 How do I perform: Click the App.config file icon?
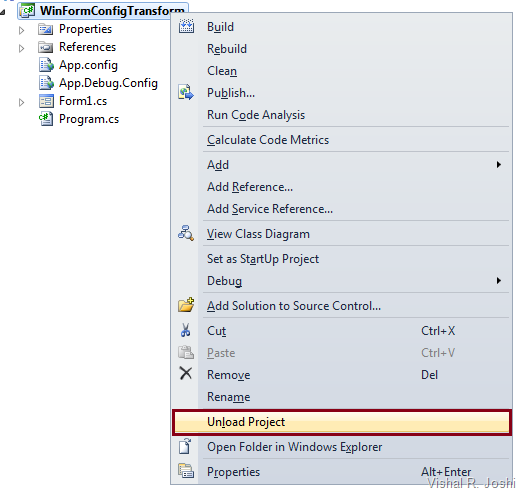[x=46, y=65]
